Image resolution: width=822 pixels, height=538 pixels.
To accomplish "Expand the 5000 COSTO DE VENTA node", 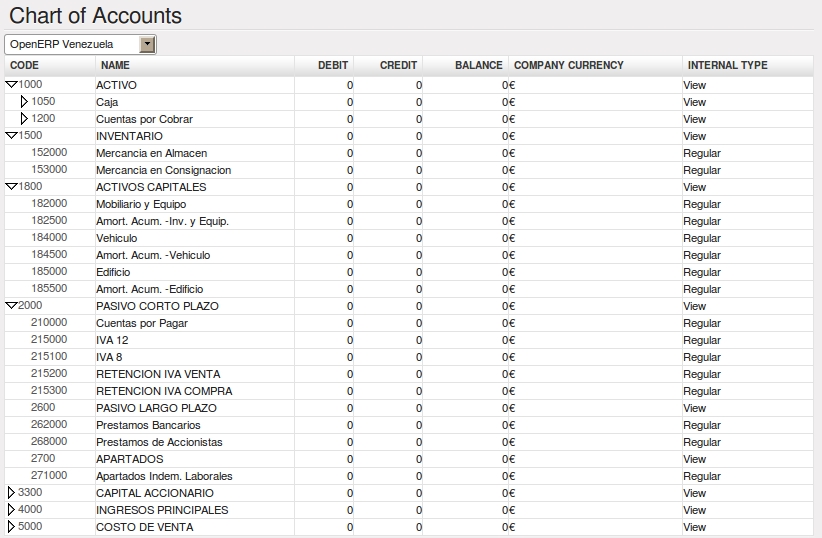I will [x=11, y=526].
